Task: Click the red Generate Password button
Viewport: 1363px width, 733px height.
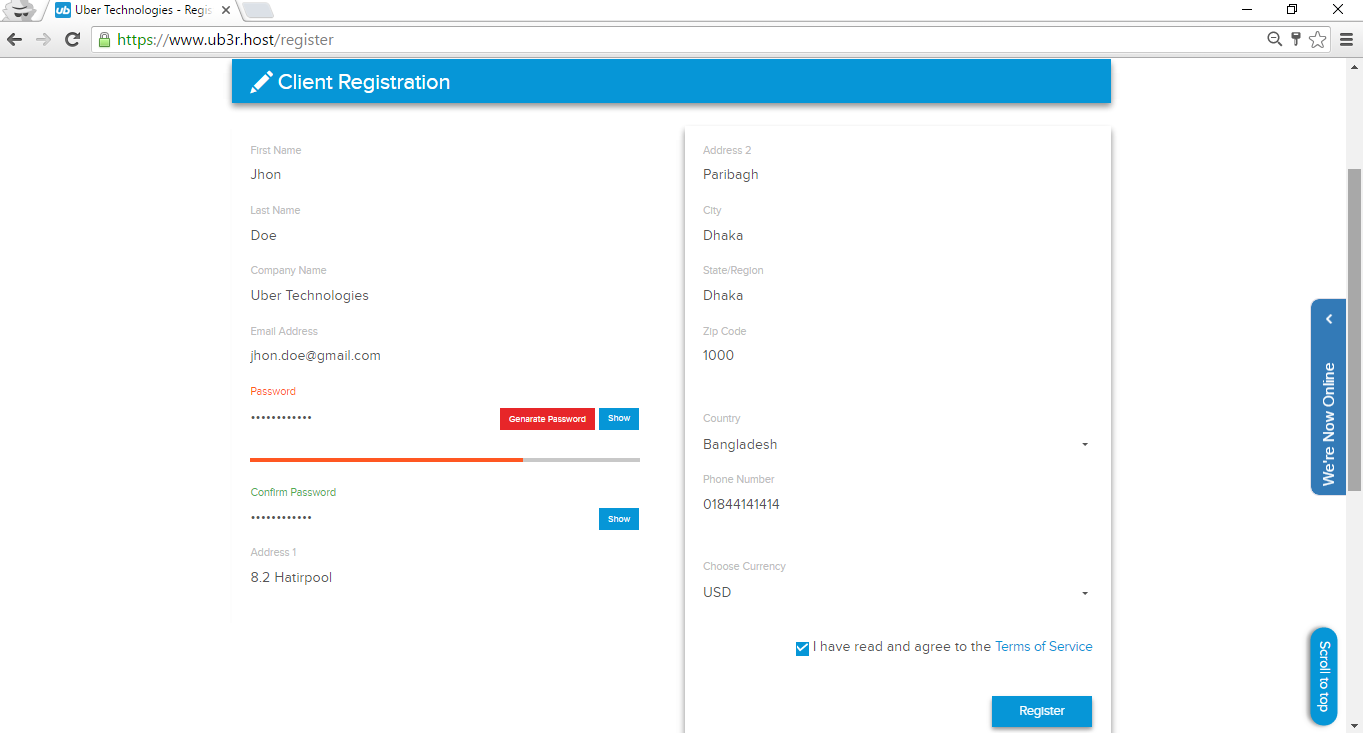Action: pos(547,419)
